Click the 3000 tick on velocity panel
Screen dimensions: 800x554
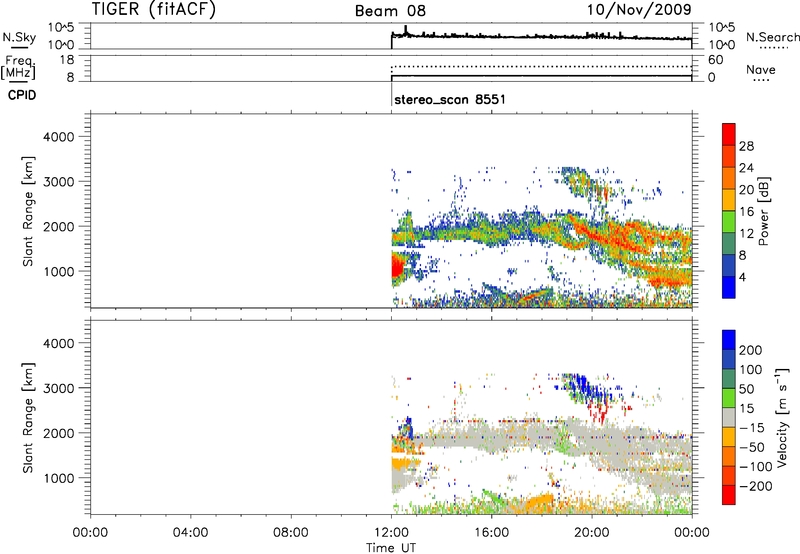pos(58,388)
